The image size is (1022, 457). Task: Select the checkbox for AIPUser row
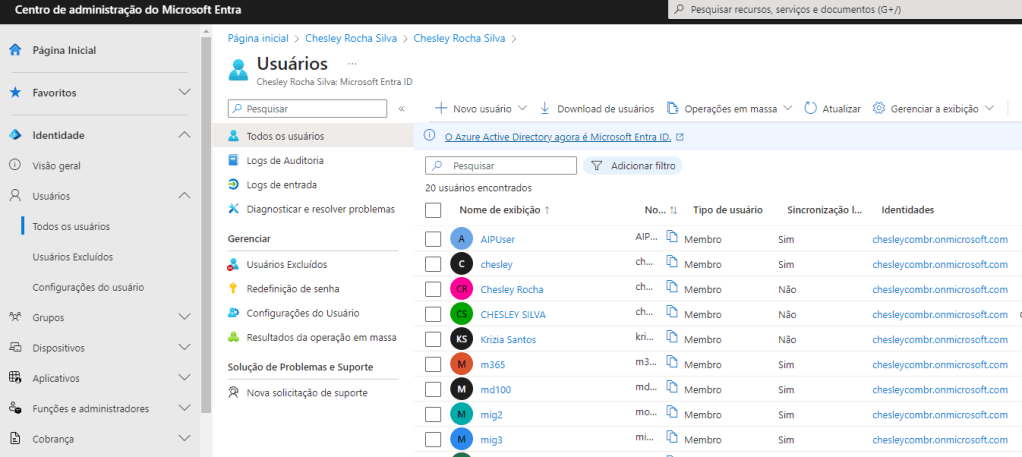pos(433,239)
